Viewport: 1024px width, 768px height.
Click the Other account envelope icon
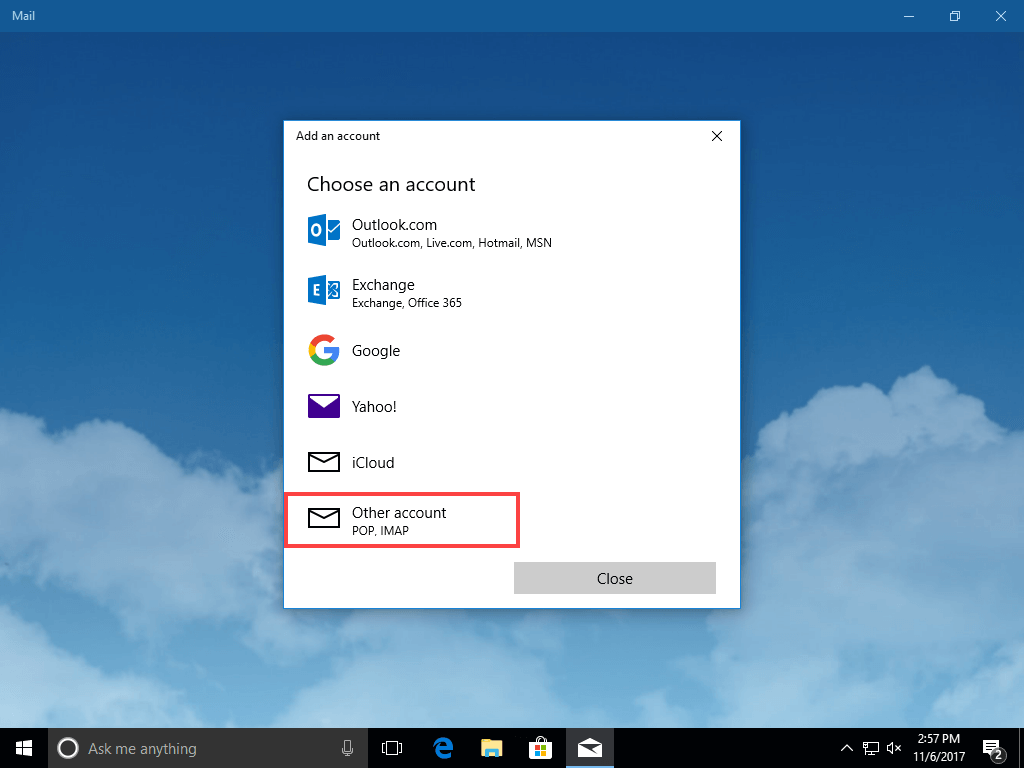[x=324, y=519]
